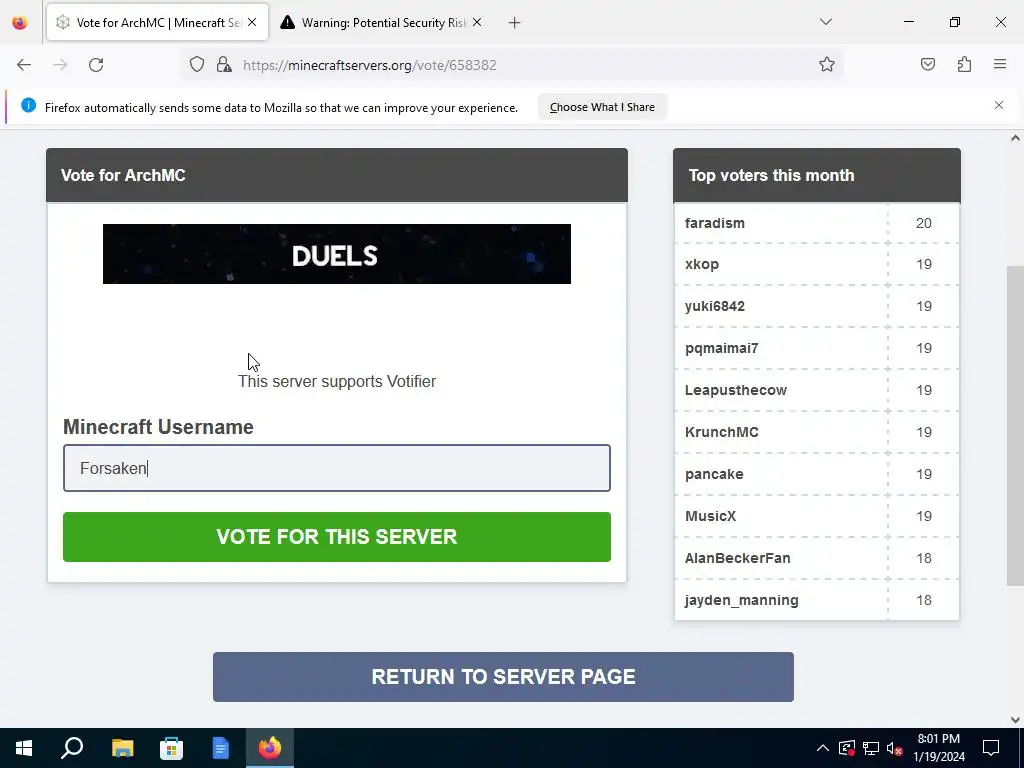Return to Server Page button
The image size is (1024, 768).
click(504, 677)
